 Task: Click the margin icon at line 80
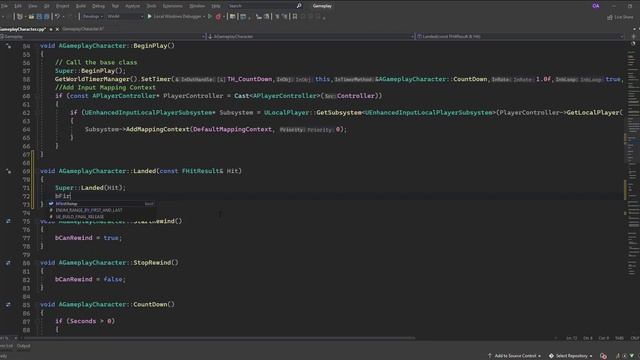pos(9,263)
